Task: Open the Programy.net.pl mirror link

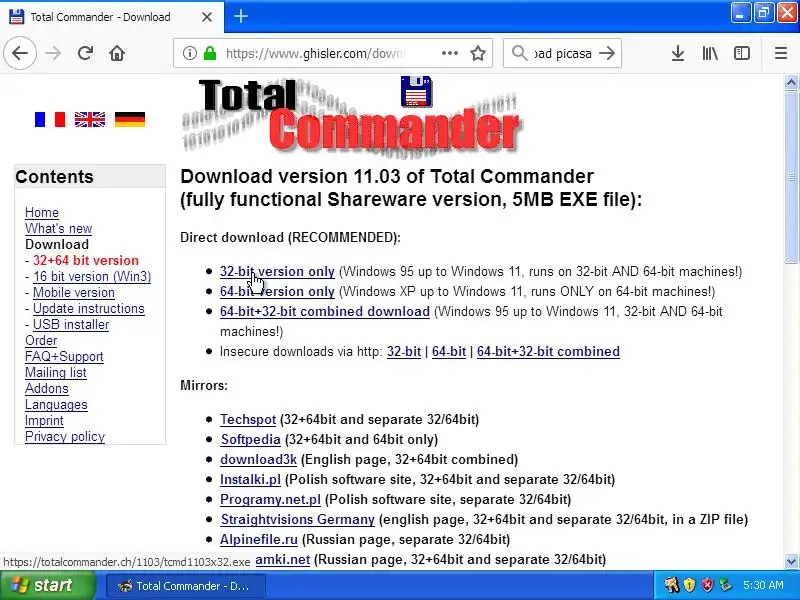Action: 270,499
